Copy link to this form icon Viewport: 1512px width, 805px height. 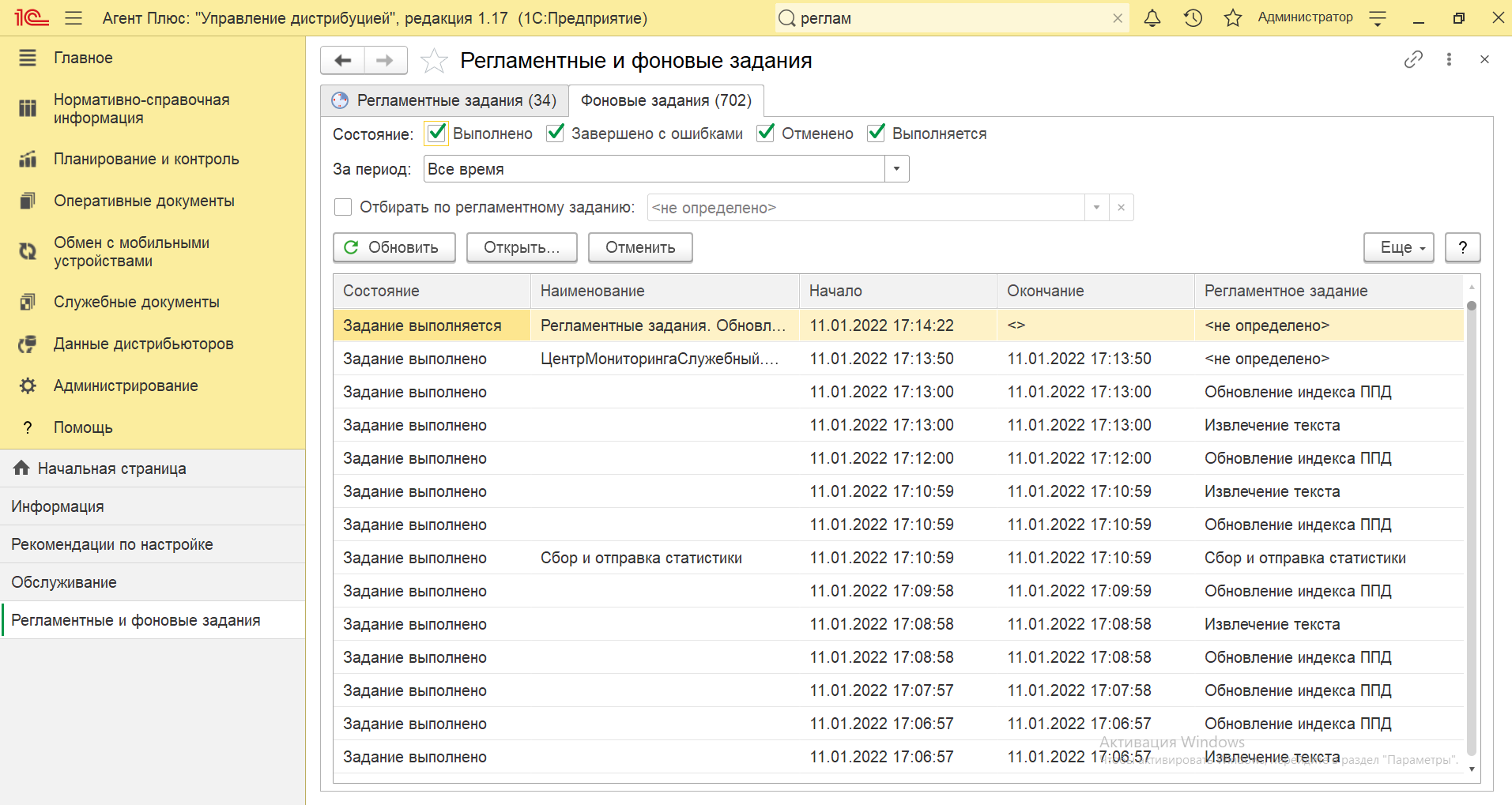click(x=1413, y=59)
